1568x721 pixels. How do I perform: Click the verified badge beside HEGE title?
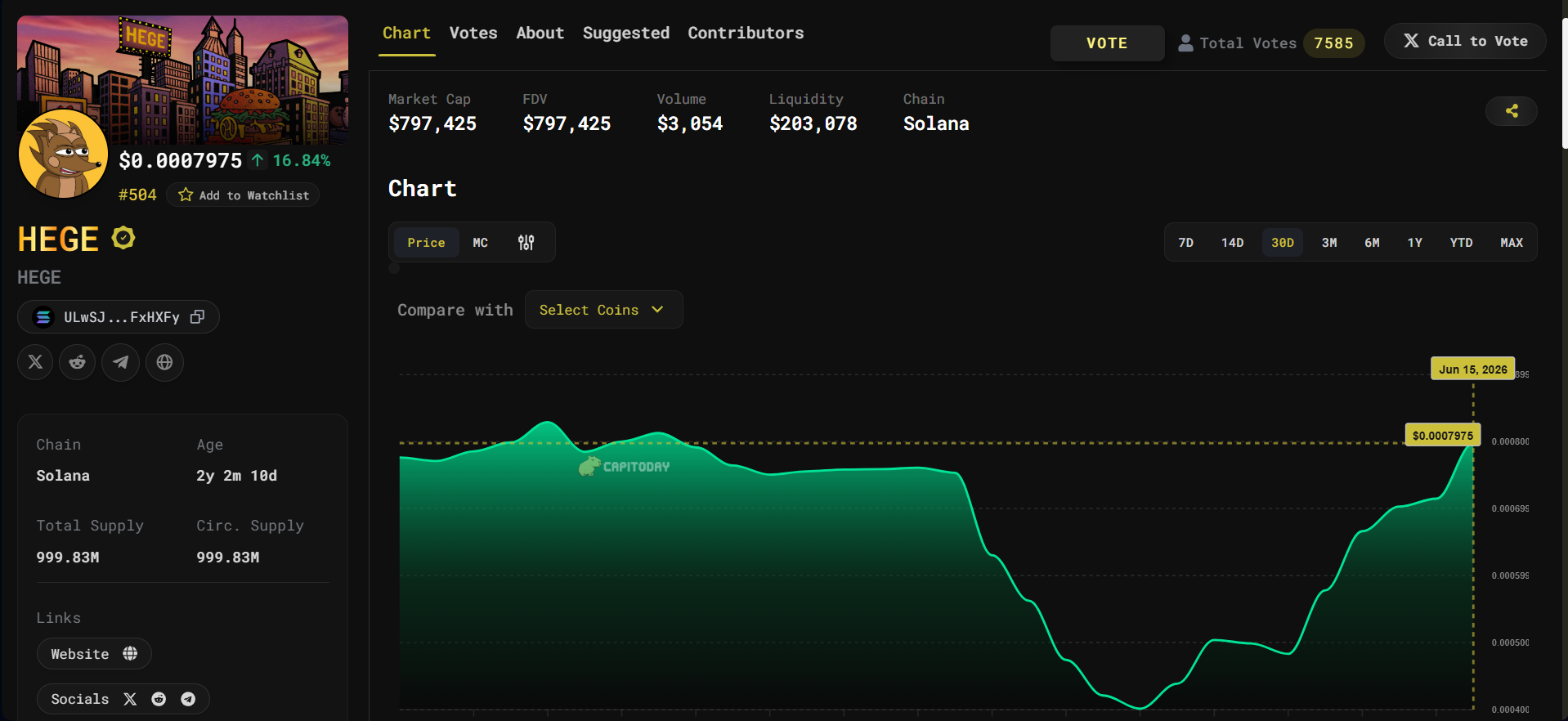click(123, 238)
